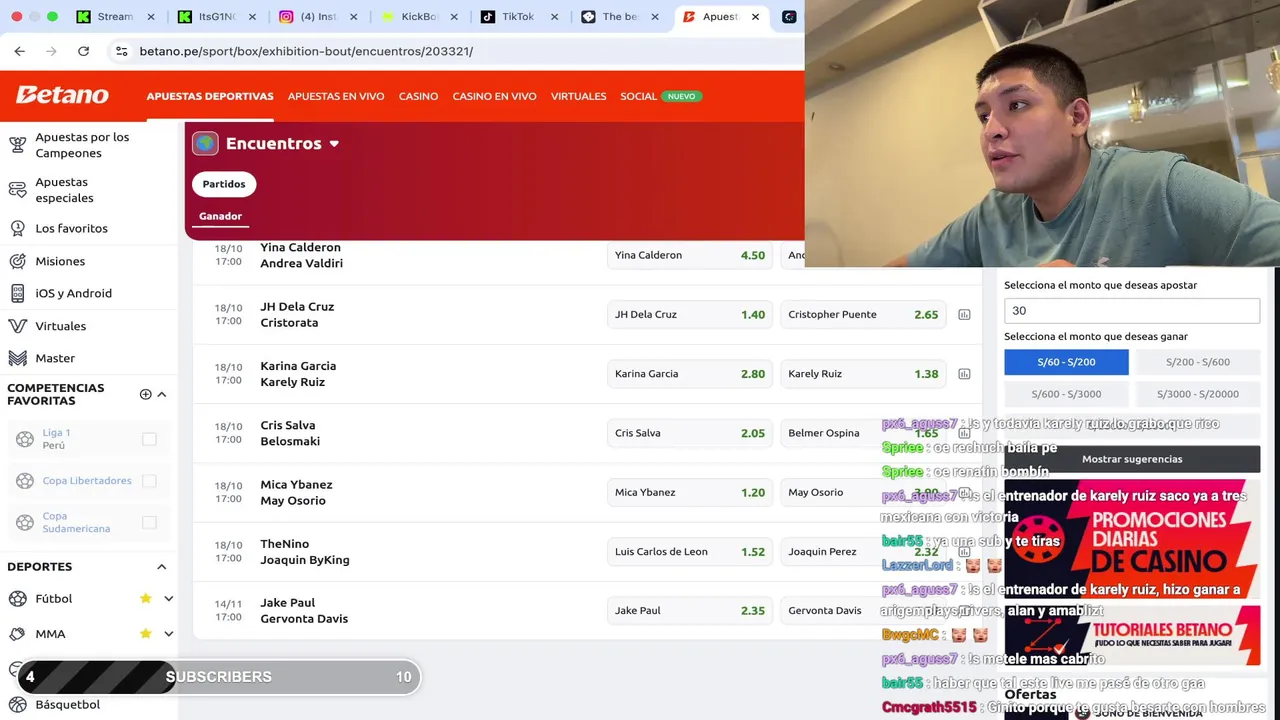The width and height of the screenshot is (1280, 720).
Task: Open Virtuales top menu item
Action: pyautogui.click(x=578, y=96)
